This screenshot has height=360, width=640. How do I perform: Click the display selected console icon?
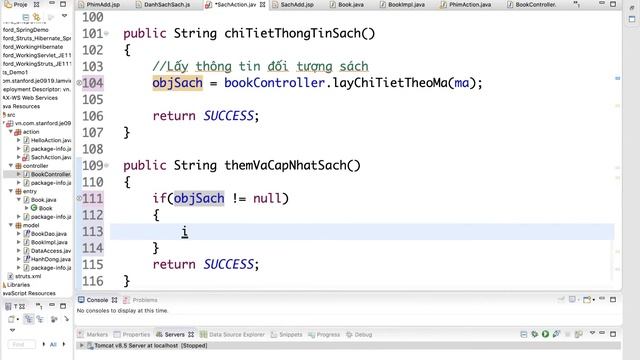573,300
